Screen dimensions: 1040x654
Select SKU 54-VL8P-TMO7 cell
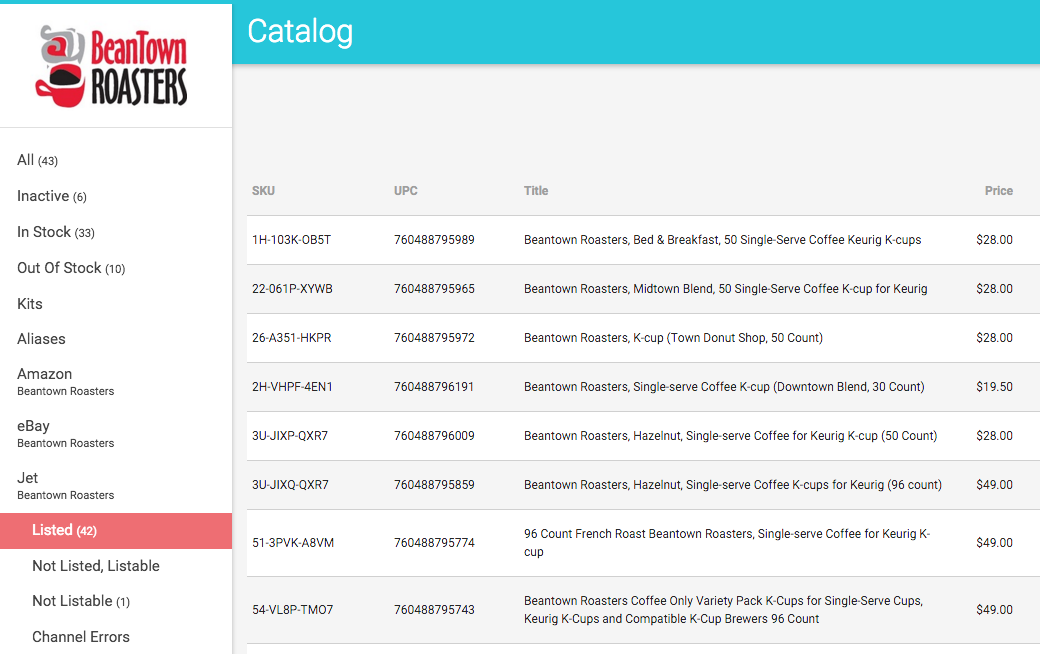tap(292, 610)
